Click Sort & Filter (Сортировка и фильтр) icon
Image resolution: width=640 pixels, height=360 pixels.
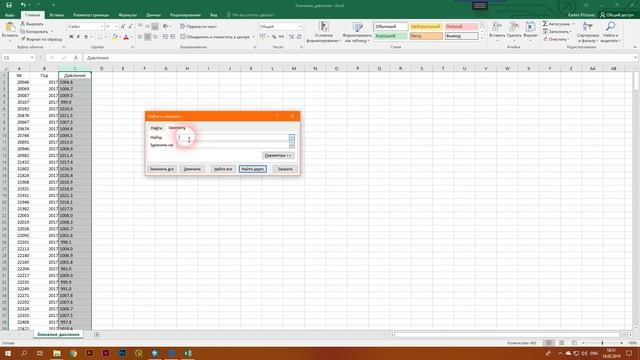pyautogui.click(x=588, y=27)
